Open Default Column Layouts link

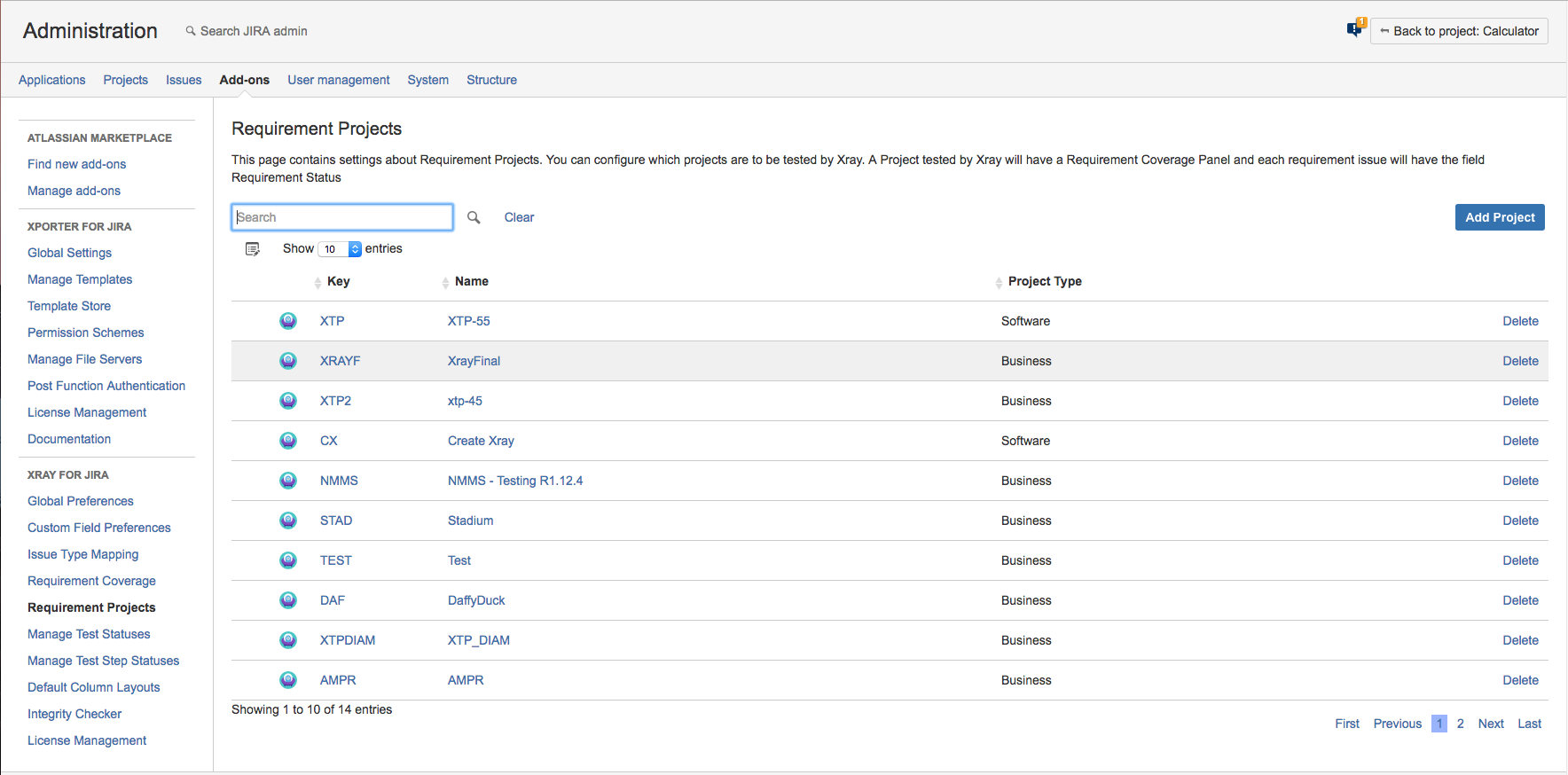(x=94, y=687)
